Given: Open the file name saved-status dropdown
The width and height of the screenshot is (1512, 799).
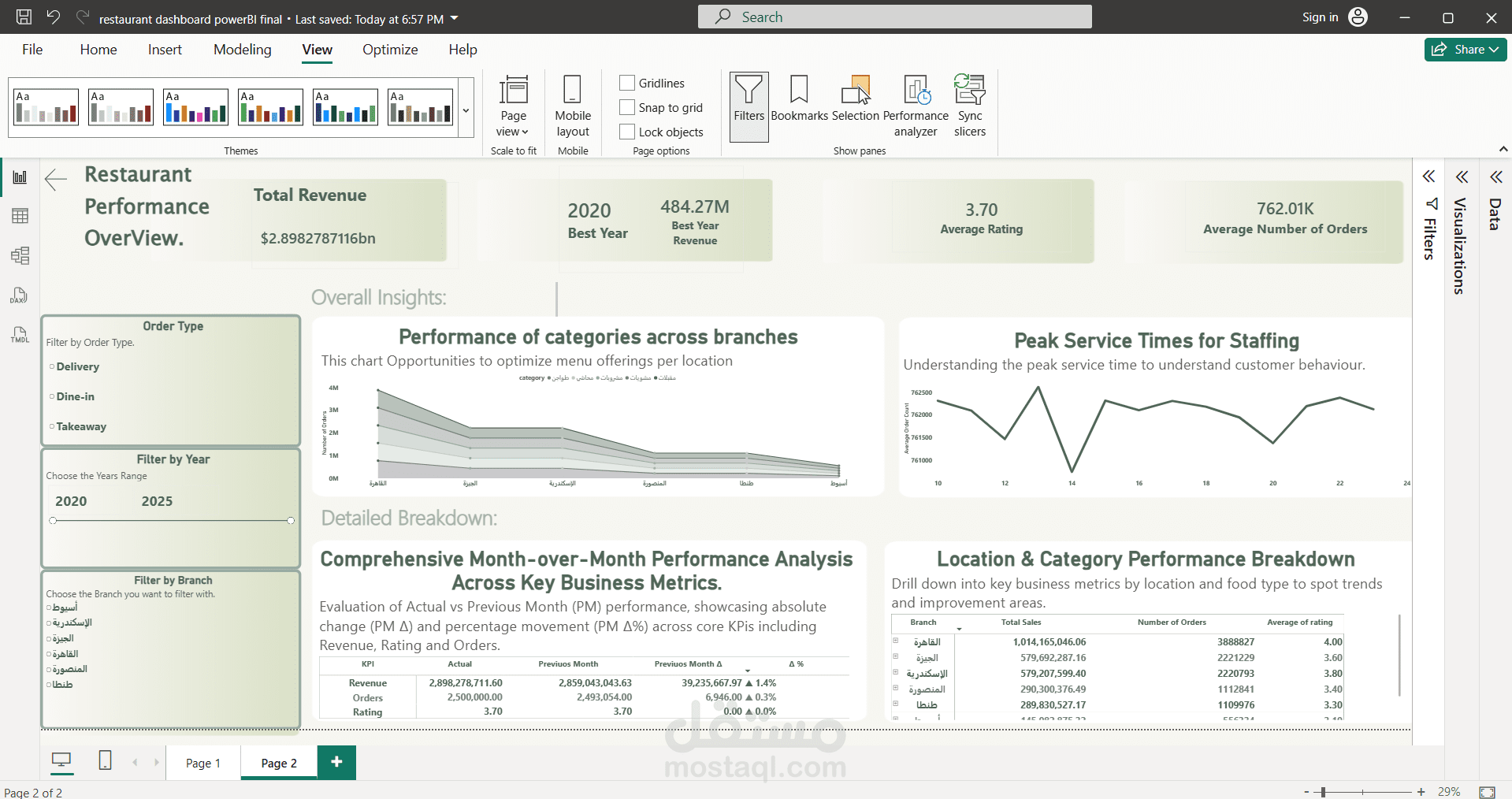Looking at the screenshot, I should tap(454, 18).
